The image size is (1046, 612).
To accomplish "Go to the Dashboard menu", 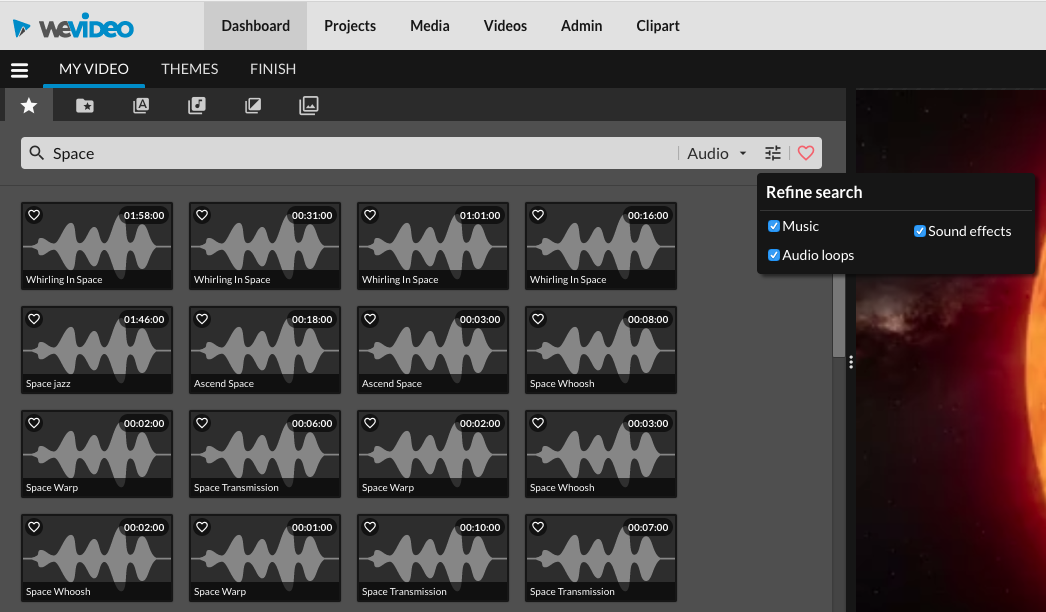I will [255, 26].
